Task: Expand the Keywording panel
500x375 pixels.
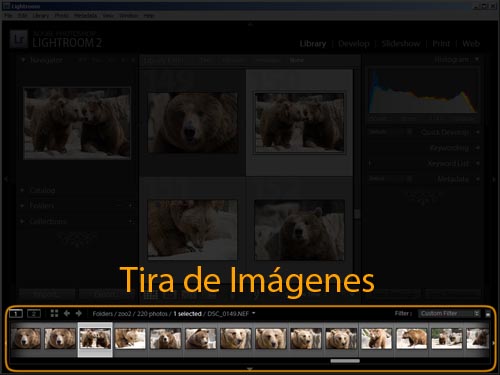Action: tap(478, 148)
